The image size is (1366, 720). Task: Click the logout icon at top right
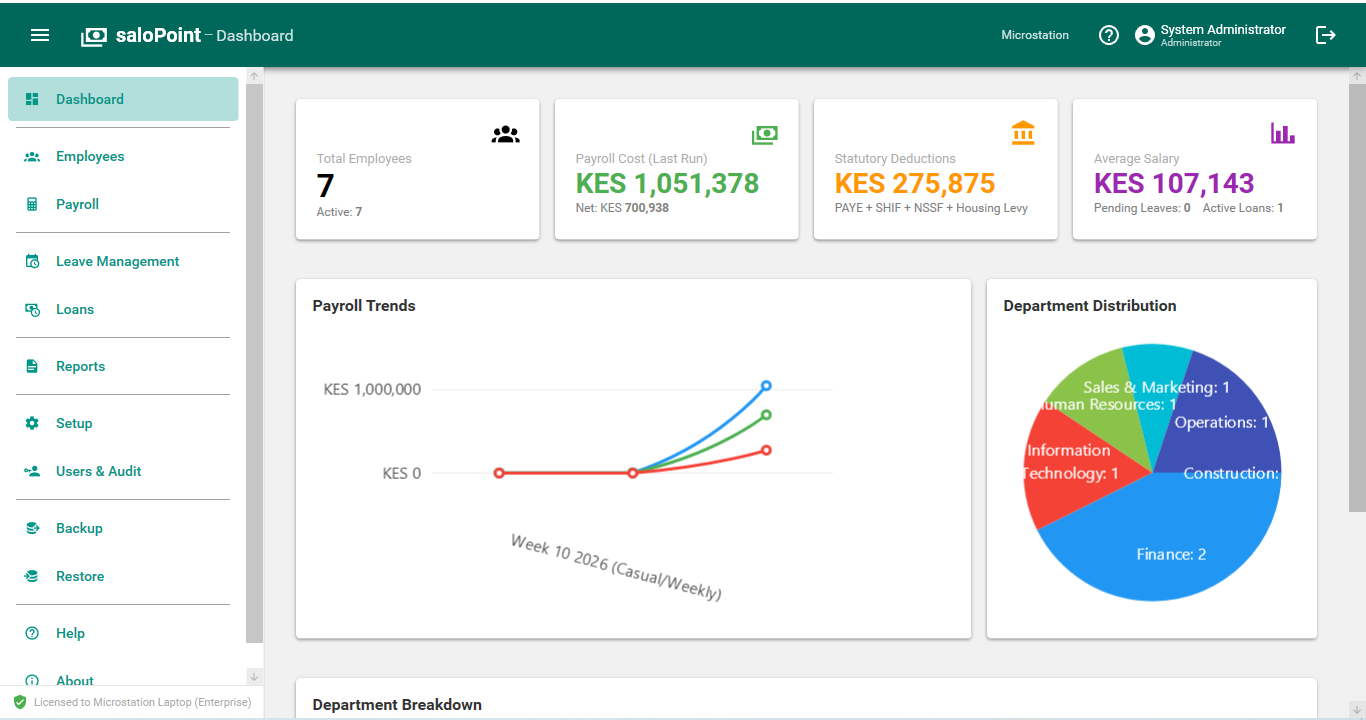1325,34
